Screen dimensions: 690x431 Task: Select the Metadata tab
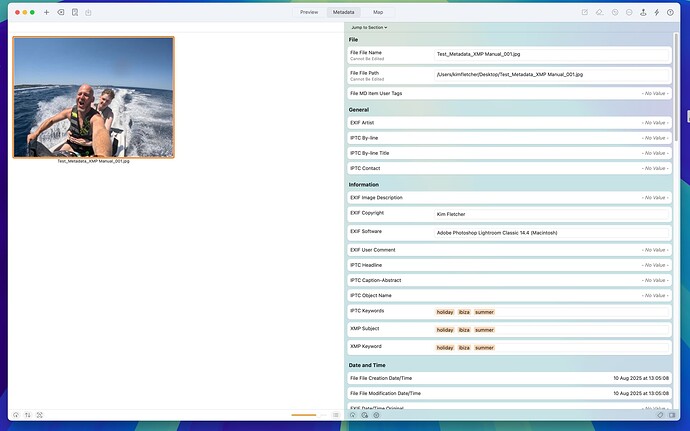(343, 12)
